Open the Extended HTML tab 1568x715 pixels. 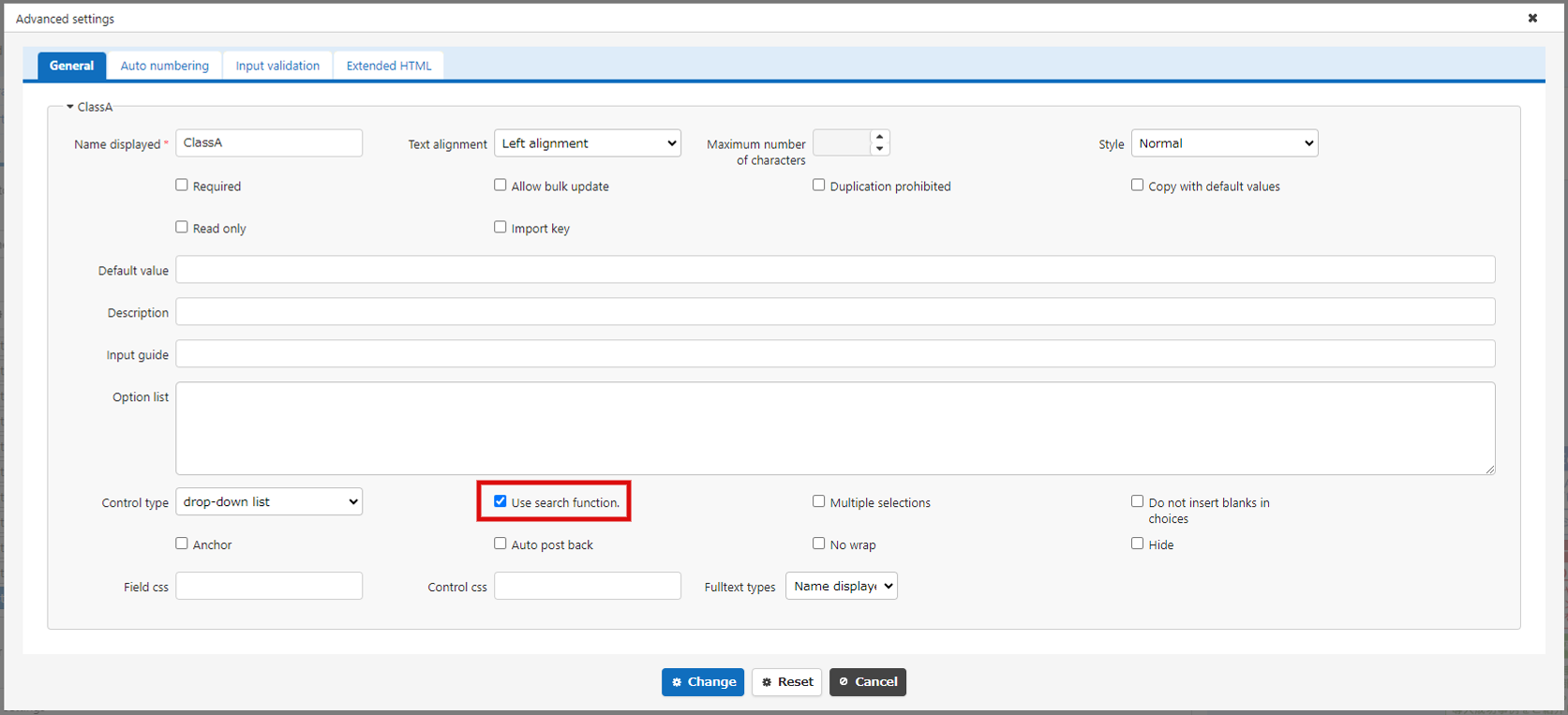389,66
